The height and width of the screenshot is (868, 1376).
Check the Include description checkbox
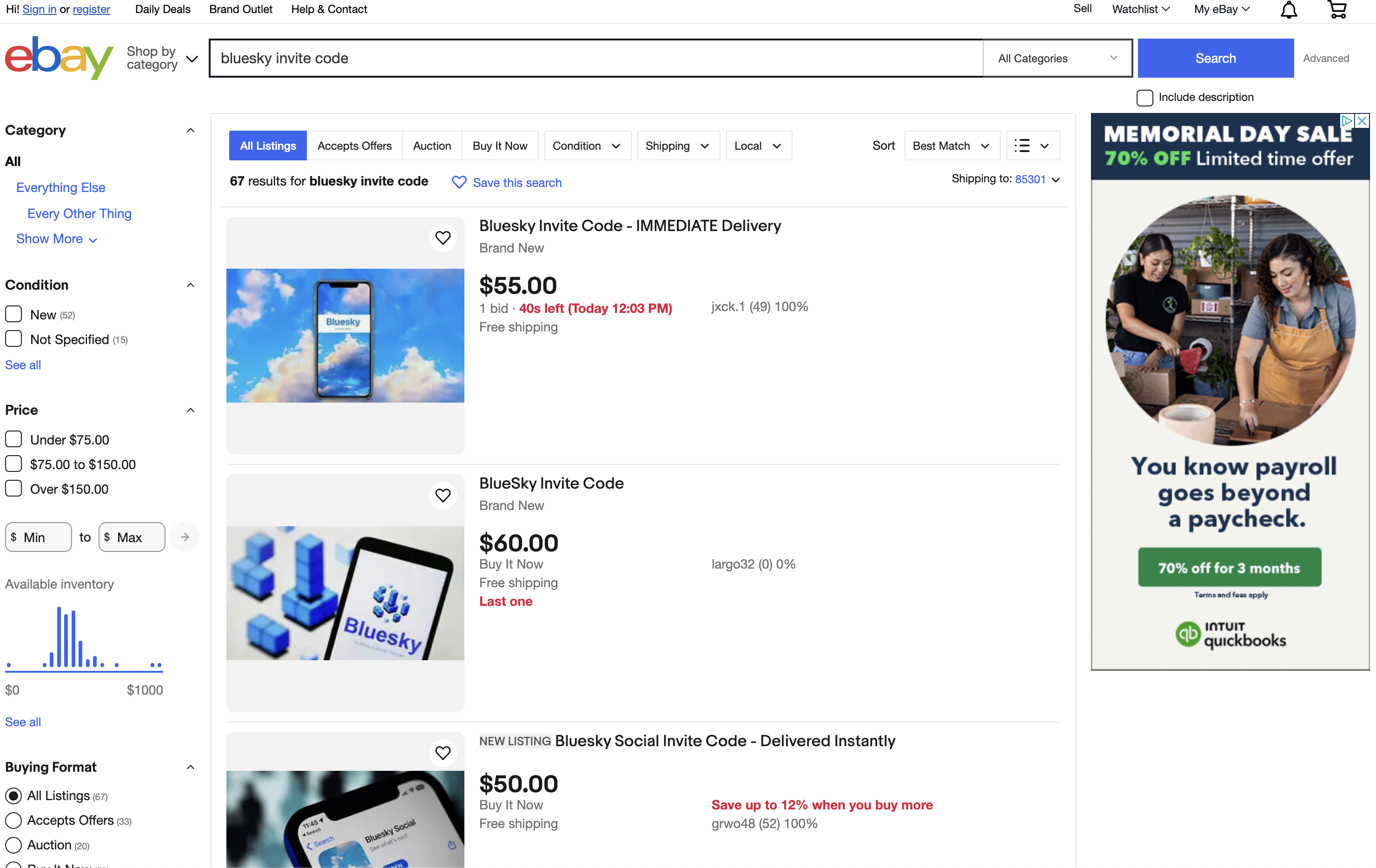click(x=1144, y=98)
